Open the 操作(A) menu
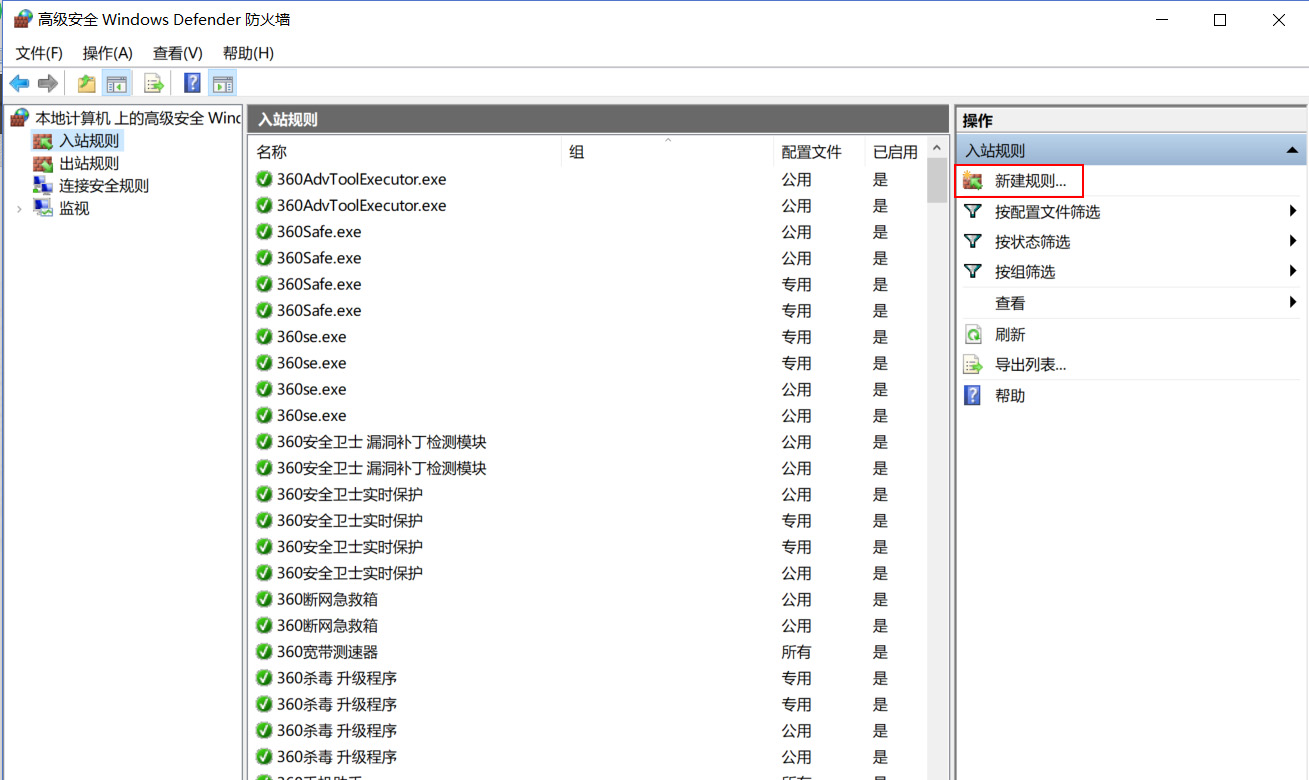 [x=107, y=53]
